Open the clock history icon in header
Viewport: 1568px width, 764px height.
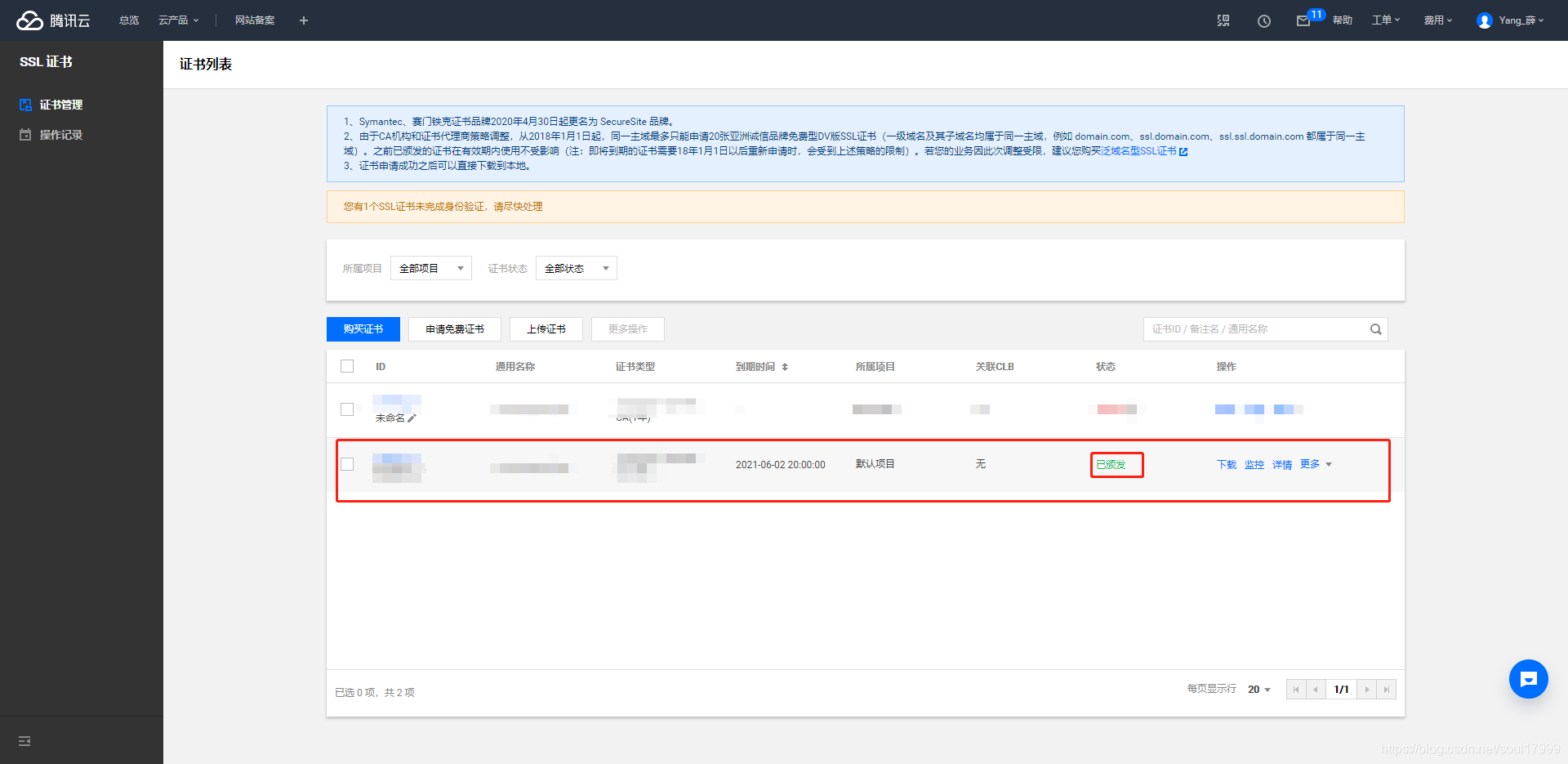[1264, 20]
